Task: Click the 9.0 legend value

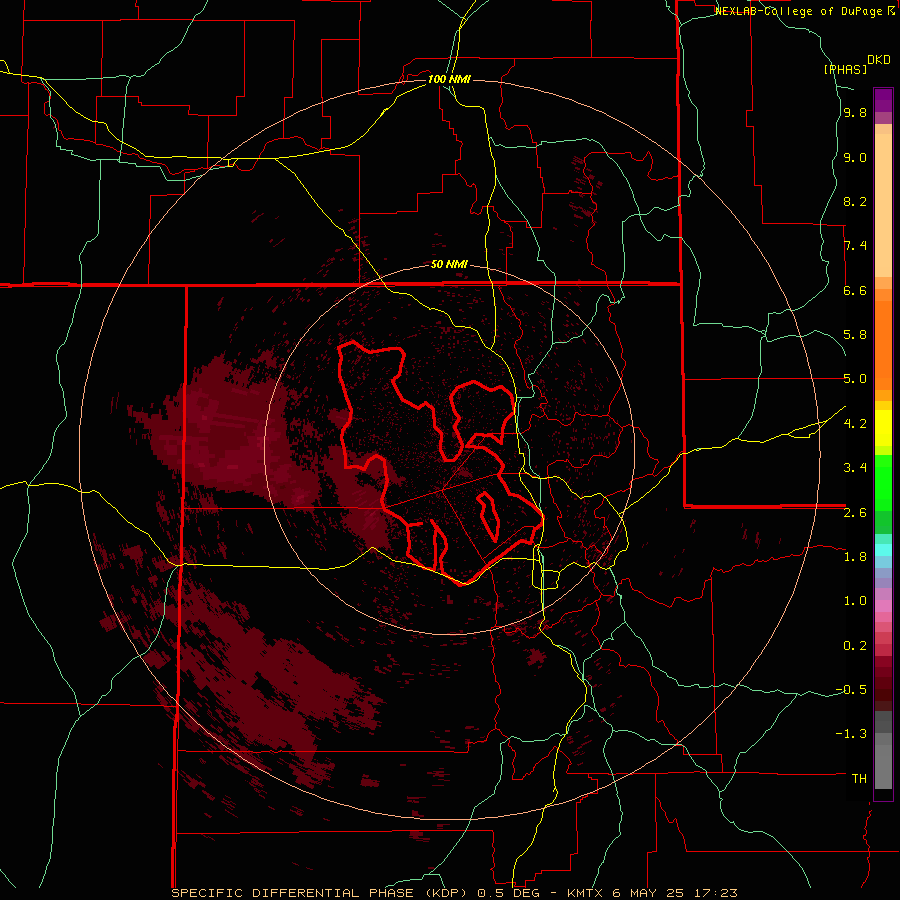Action: point(855,157)
